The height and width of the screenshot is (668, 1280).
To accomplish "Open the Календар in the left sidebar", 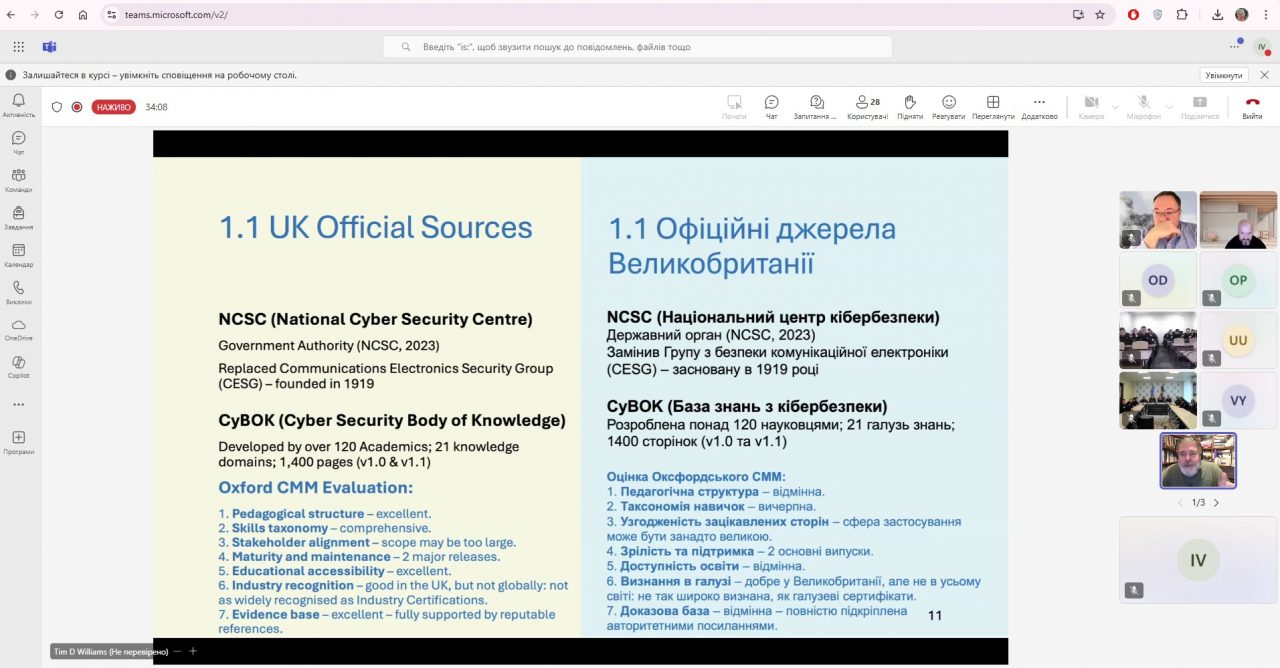I will click(x=18, y=255).
